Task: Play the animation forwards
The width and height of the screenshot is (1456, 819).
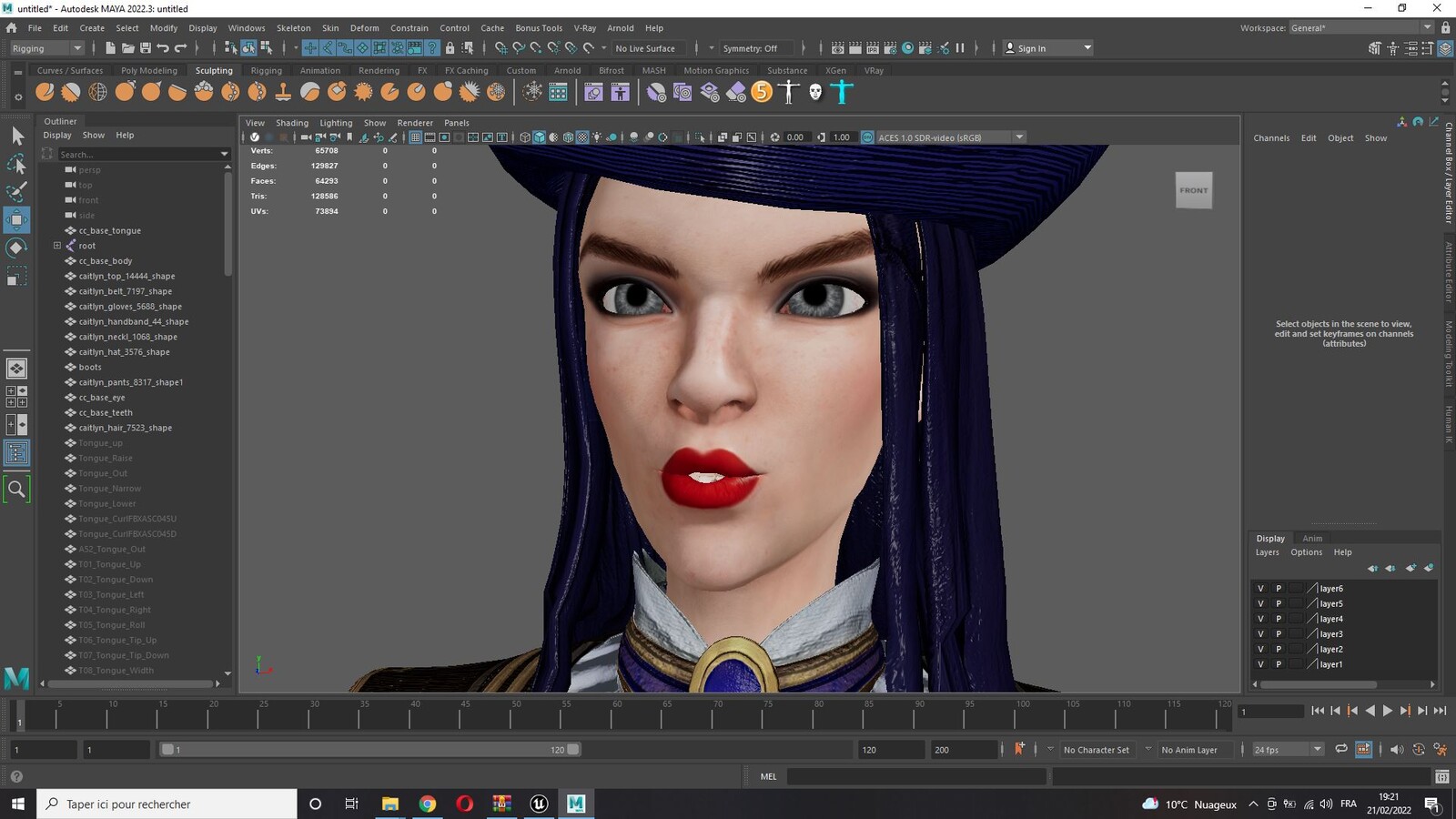Action: pyautogui.click(x=1388, y=711)
